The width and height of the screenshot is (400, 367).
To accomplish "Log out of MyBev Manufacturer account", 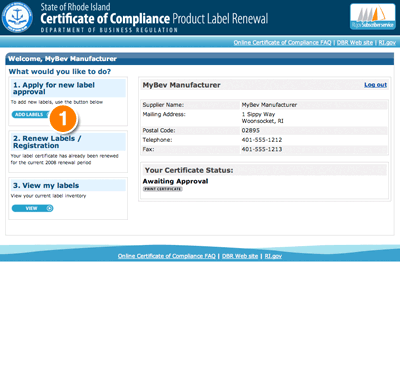I will (375, 85).
